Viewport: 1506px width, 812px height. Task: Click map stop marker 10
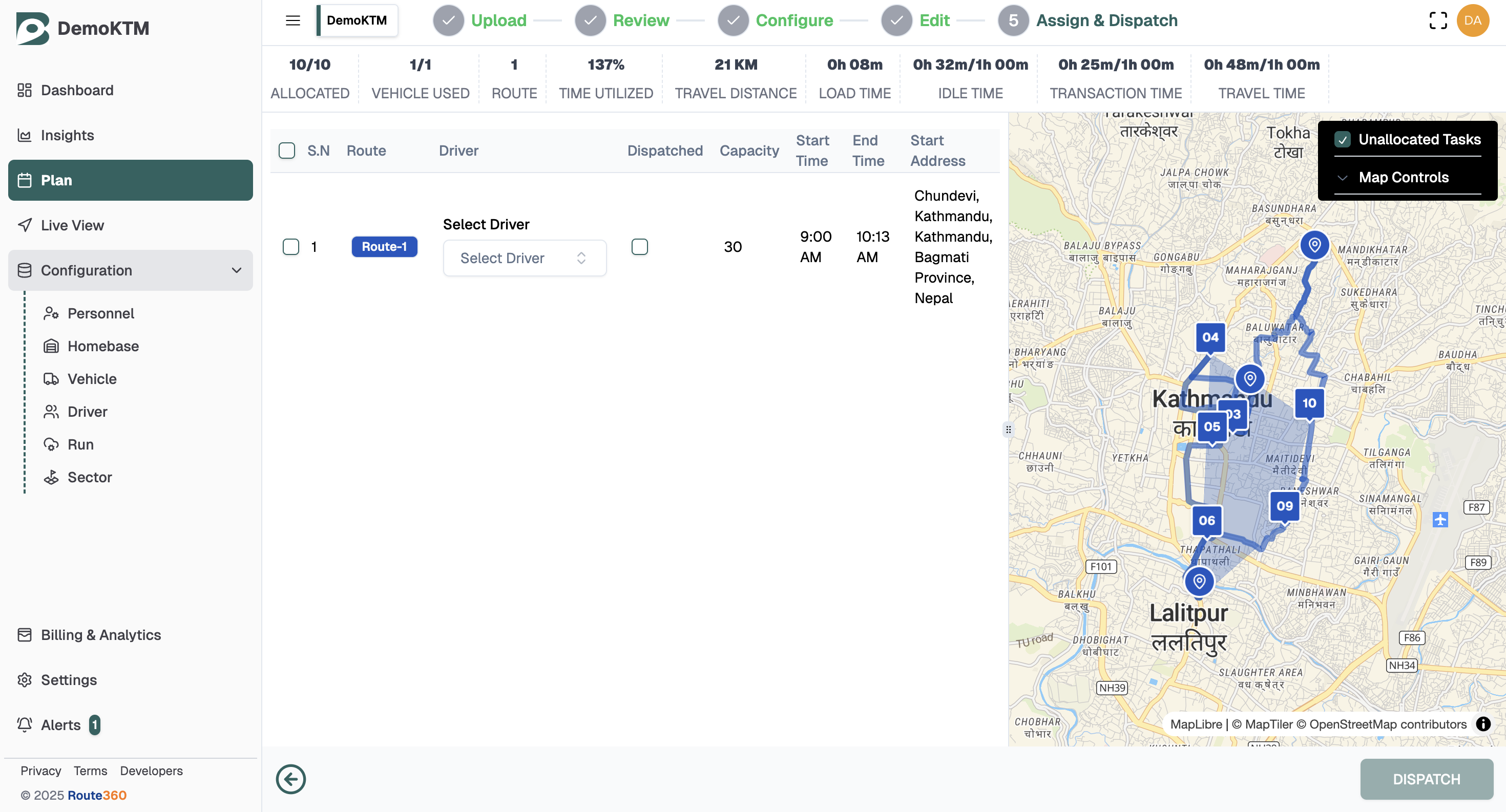pos(1309,402)
